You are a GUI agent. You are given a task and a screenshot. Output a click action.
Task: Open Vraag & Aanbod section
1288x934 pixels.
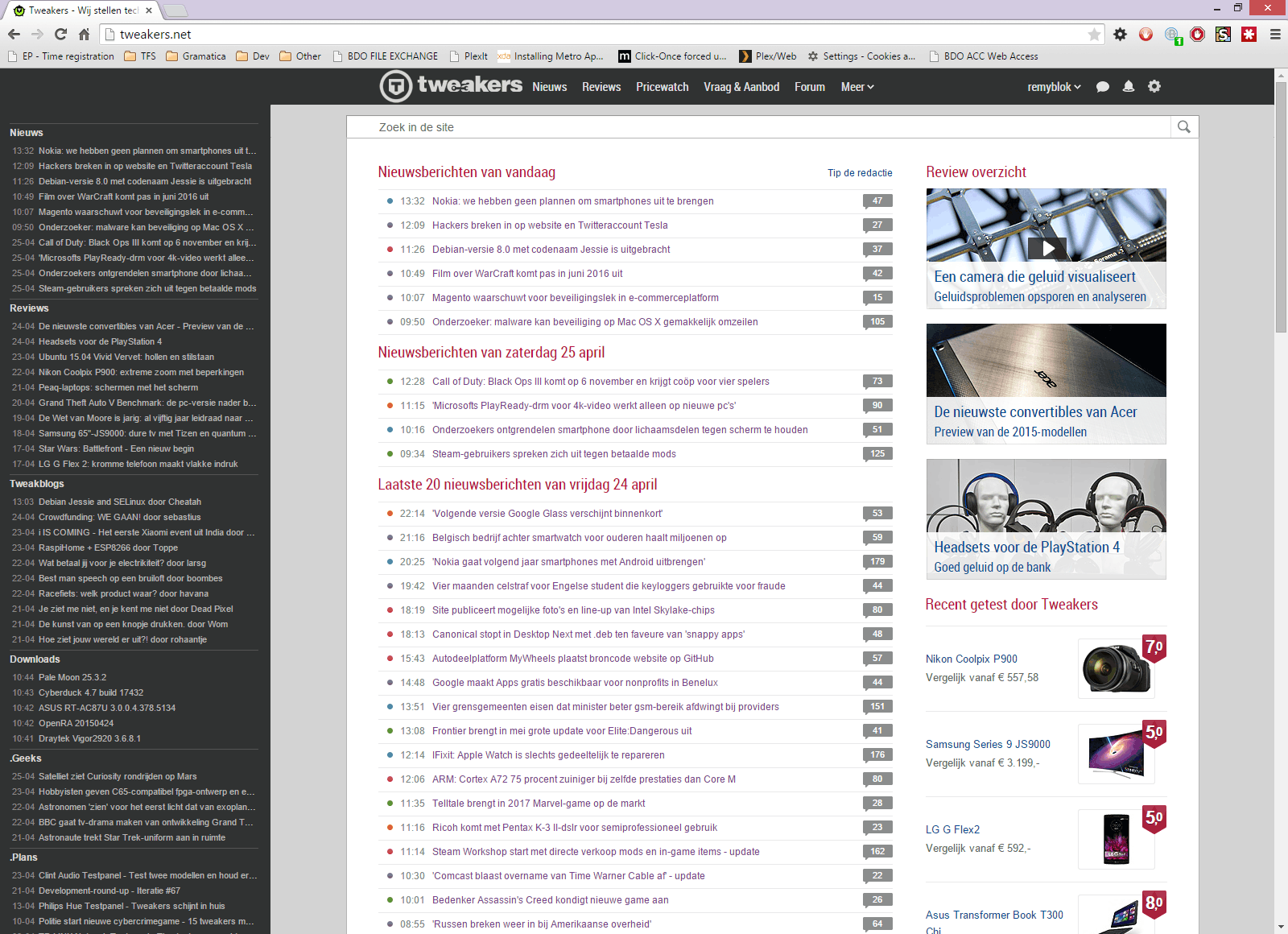click(x=741, y=87)
